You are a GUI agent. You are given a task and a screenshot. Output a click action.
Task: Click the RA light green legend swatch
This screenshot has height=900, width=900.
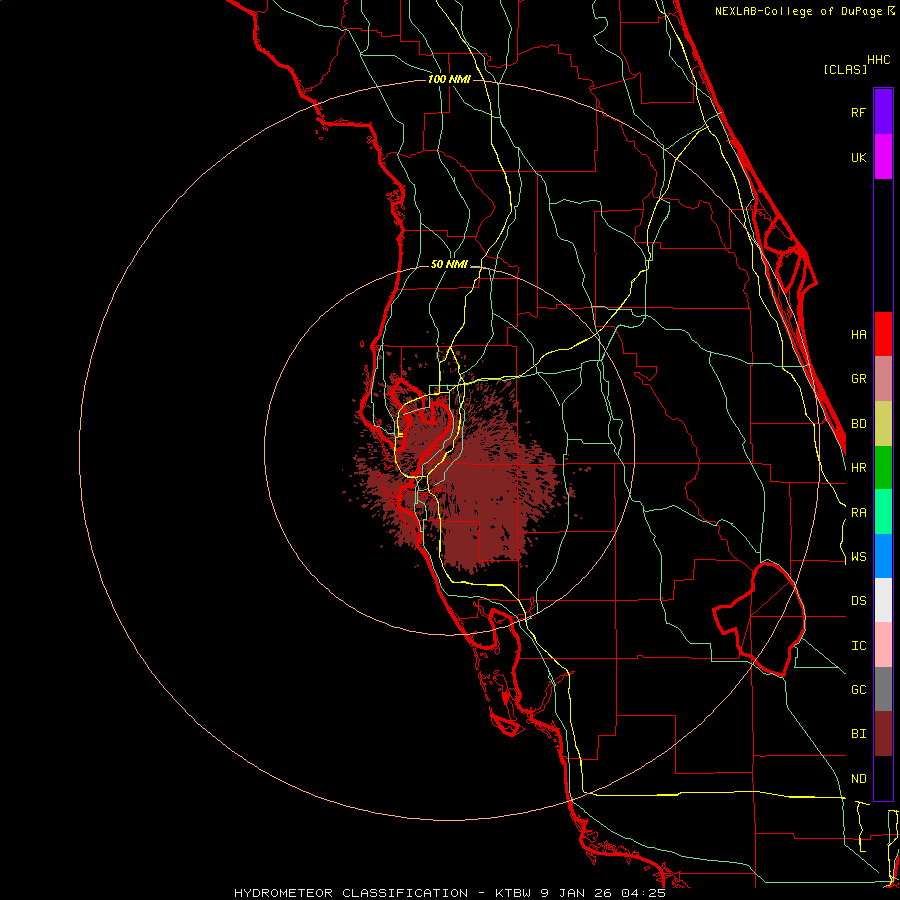coord(883,512)
